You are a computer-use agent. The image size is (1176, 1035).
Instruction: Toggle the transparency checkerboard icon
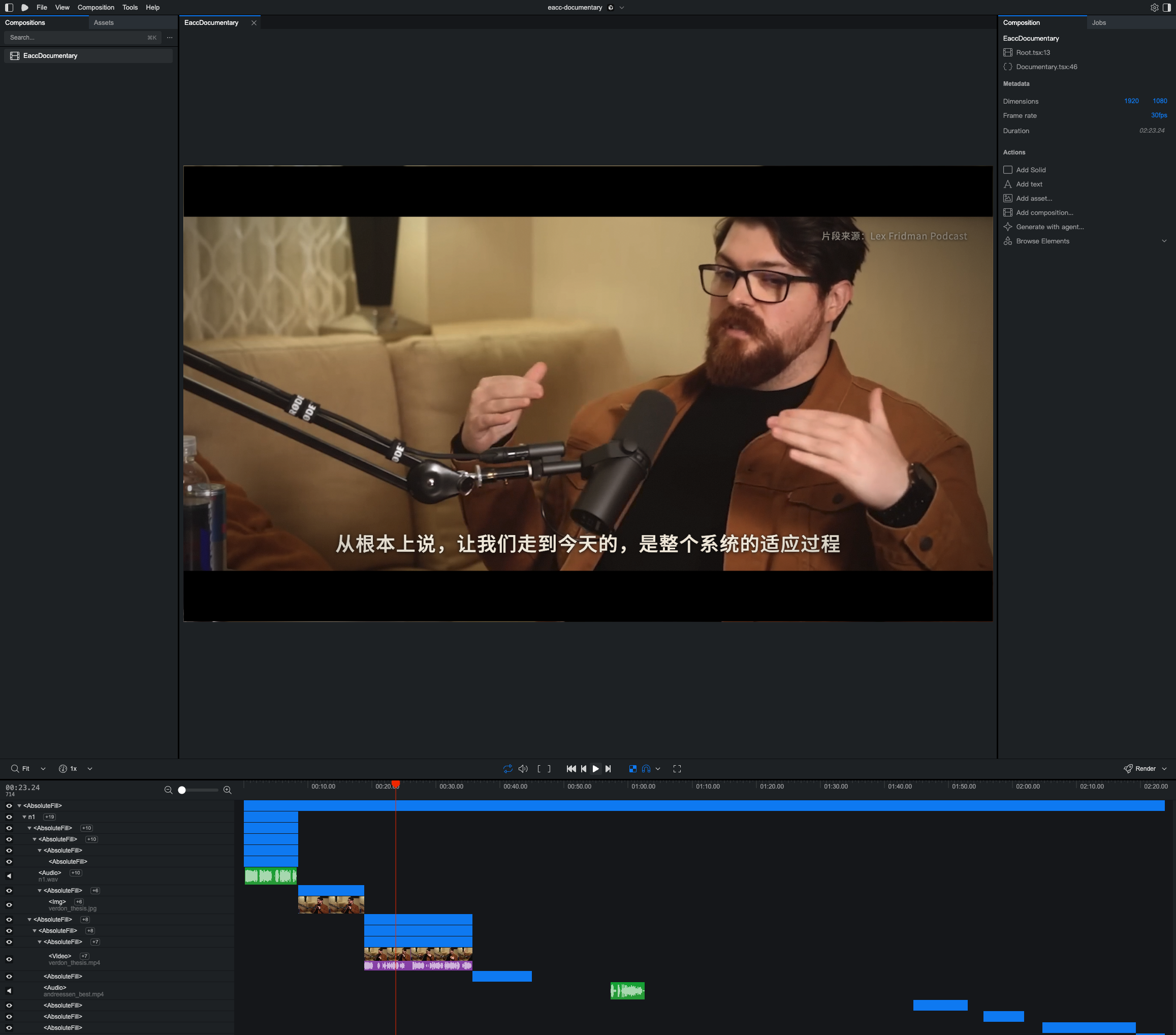[x=633, y=769]
